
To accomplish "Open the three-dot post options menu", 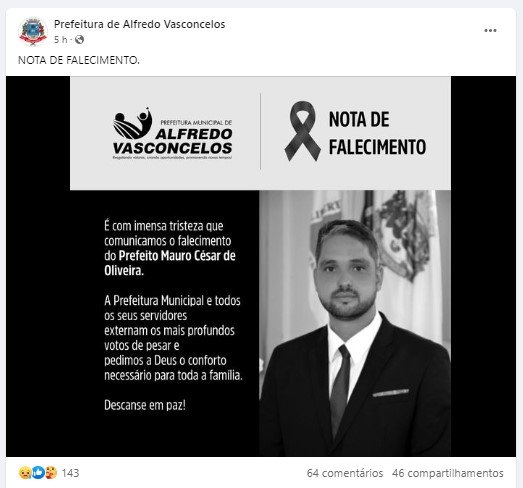I will click(490, 31).
